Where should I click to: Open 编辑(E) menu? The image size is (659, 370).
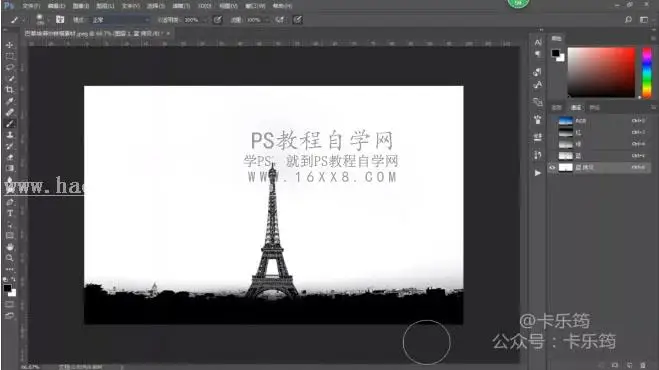(56, 6)
